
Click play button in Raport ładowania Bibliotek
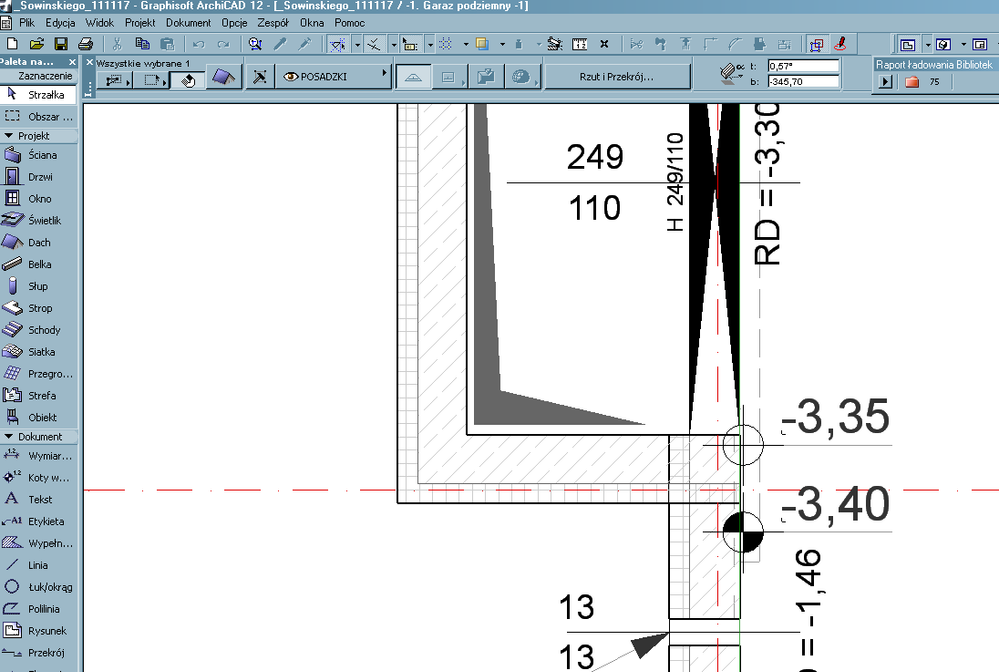(x=885, y=82)
